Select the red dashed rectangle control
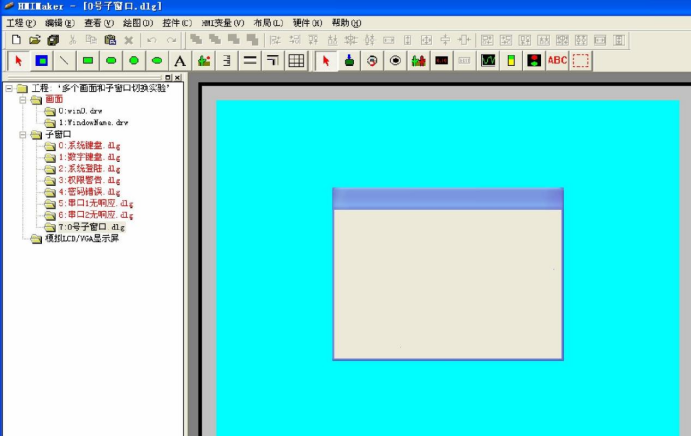This screenshot has width=692, height=437. [580, 60]
